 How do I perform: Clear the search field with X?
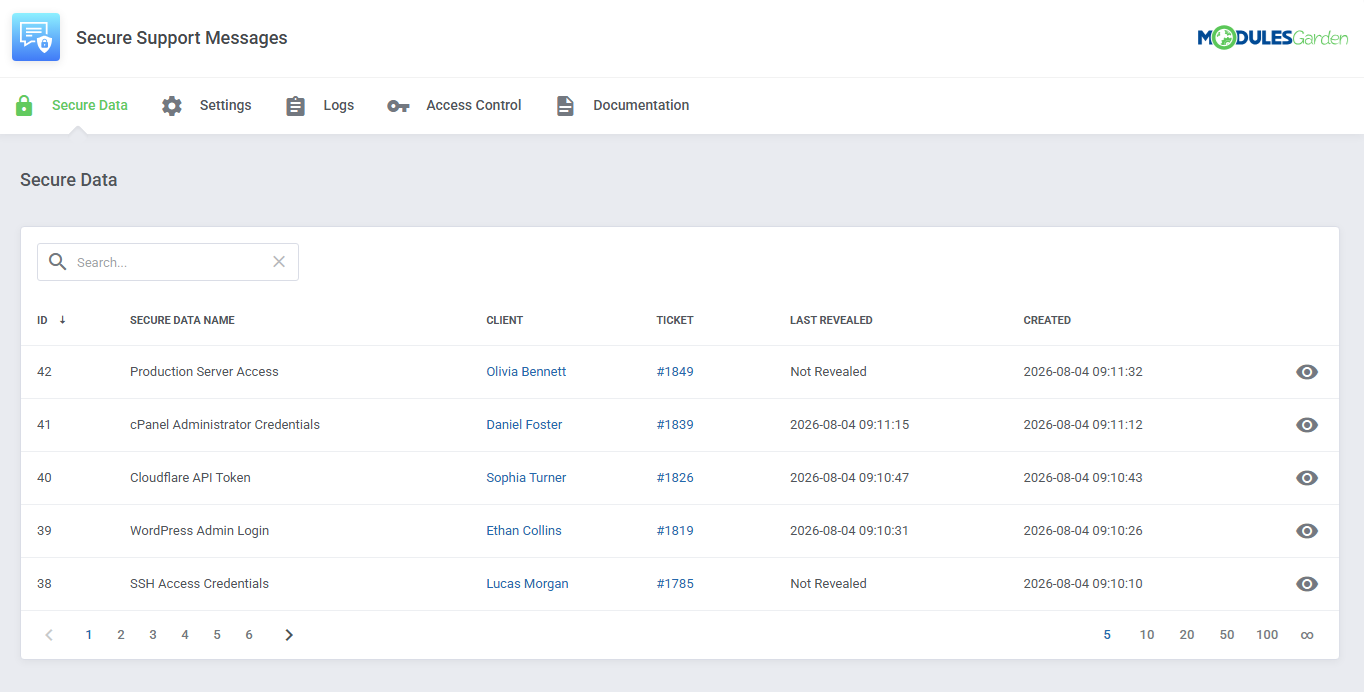279,262
